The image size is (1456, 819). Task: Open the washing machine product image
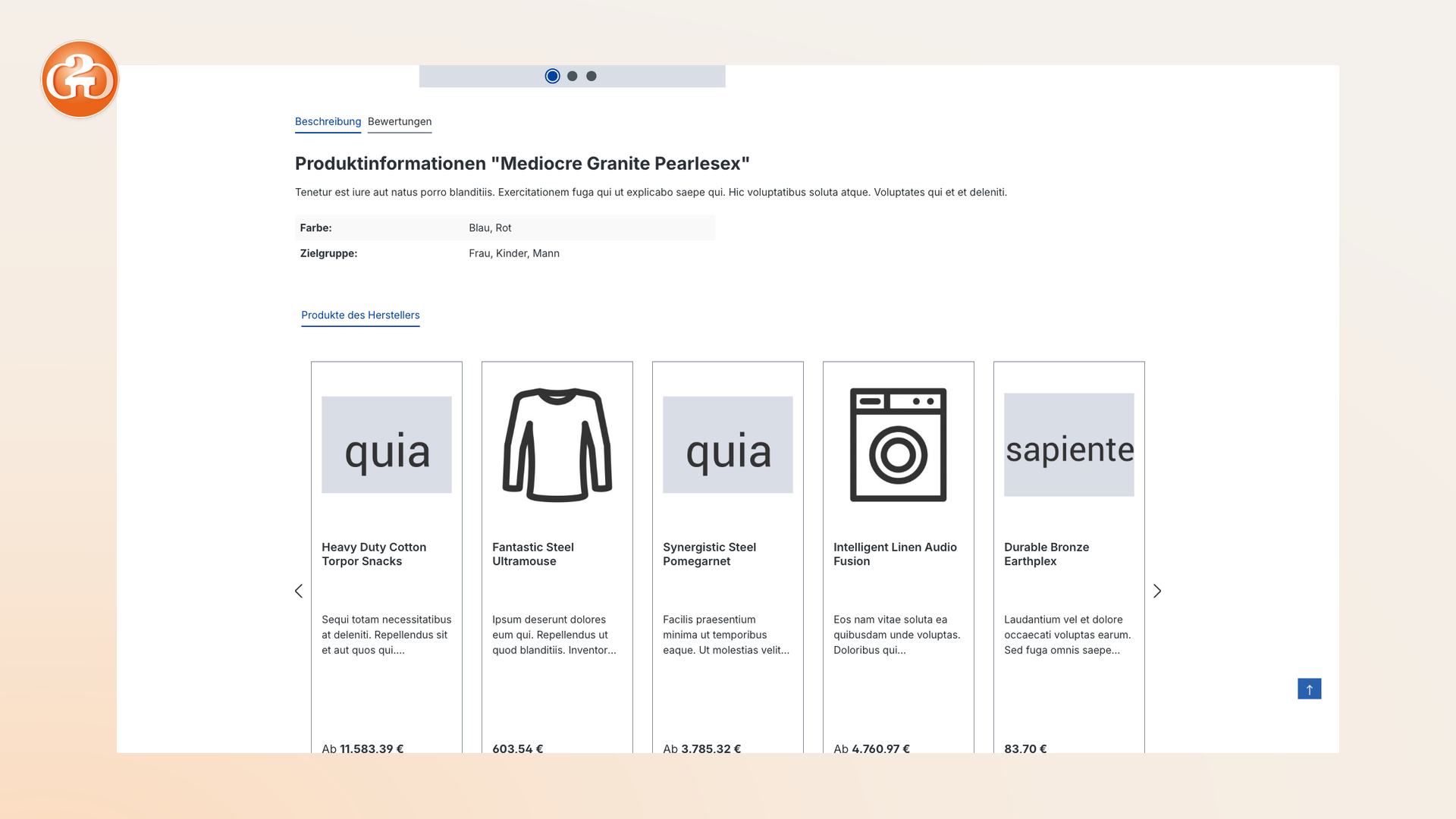[898, 445]
